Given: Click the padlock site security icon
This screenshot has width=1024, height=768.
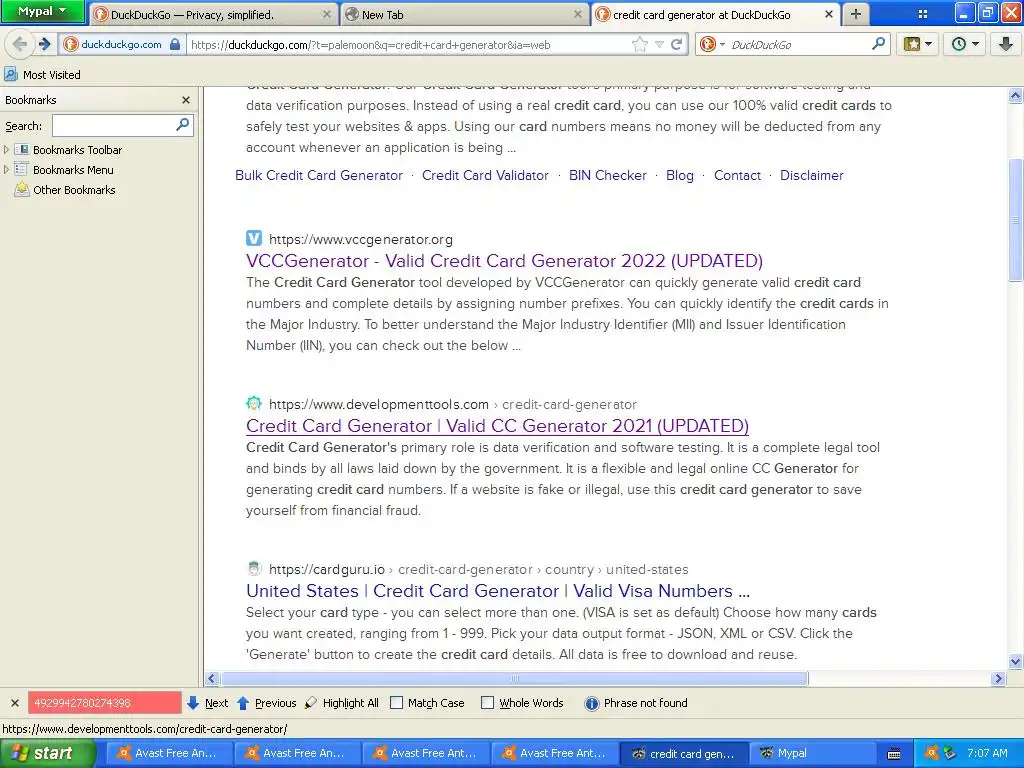Looking at the screenshot, I should [x=174, y=44].
